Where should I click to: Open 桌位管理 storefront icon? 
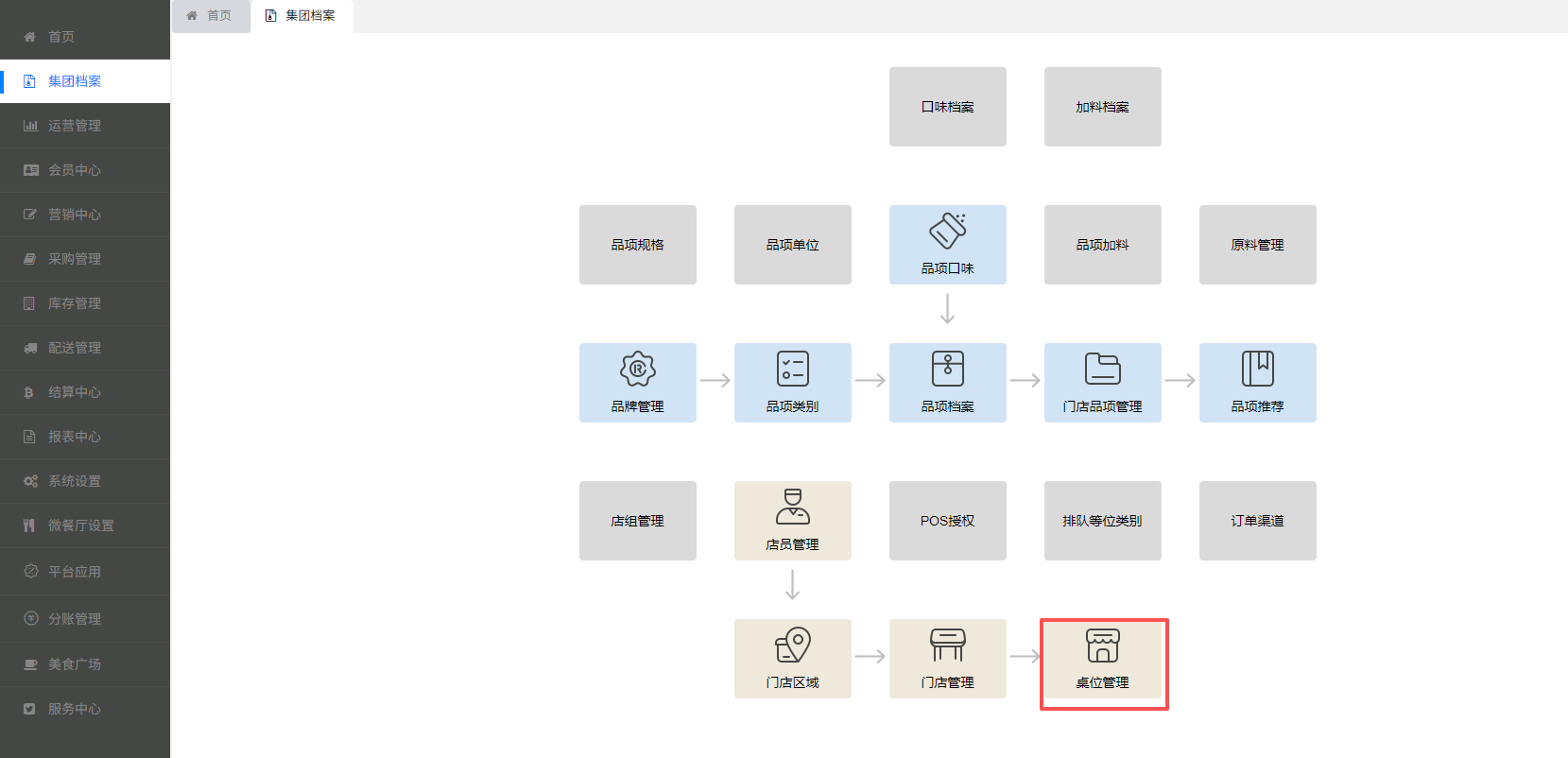coord(1102,646)
